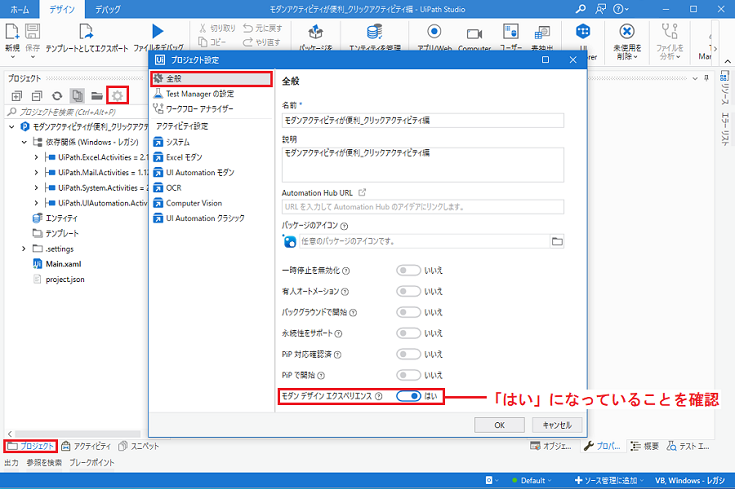Open the 新規 dropdown arrow
The width and height of the screenshot is (735, 489).
pos(13,57)
